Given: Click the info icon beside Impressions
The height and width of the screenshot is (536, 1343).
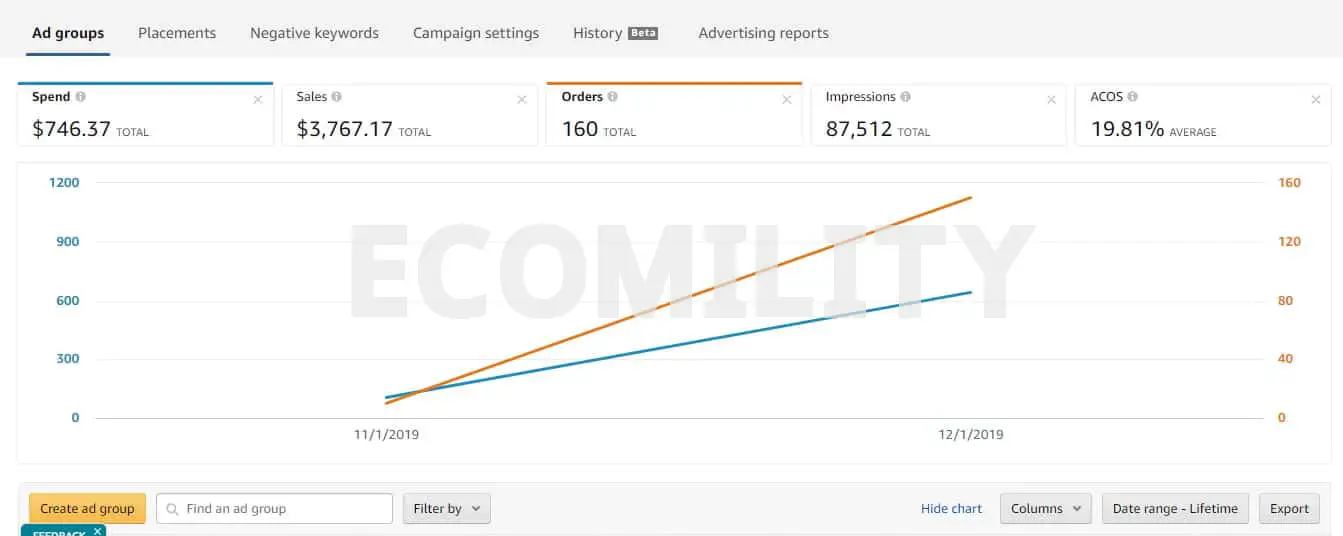Looking at the screenshot, I should tap(905, 97).
